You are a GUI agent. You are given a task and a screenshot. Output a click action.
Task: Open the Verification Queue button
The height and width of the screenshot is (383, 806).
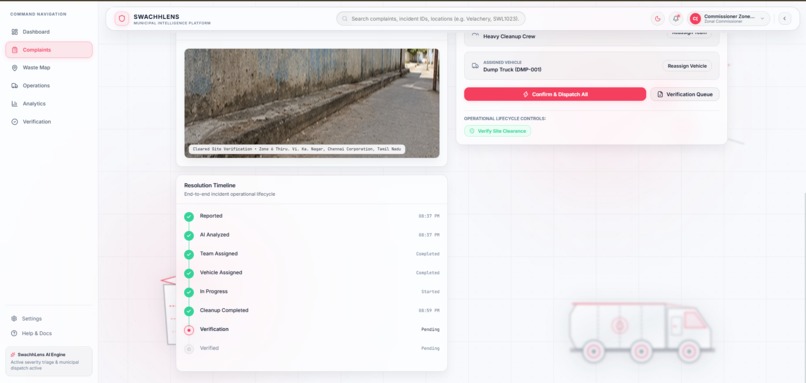click(x=685, y=94)
